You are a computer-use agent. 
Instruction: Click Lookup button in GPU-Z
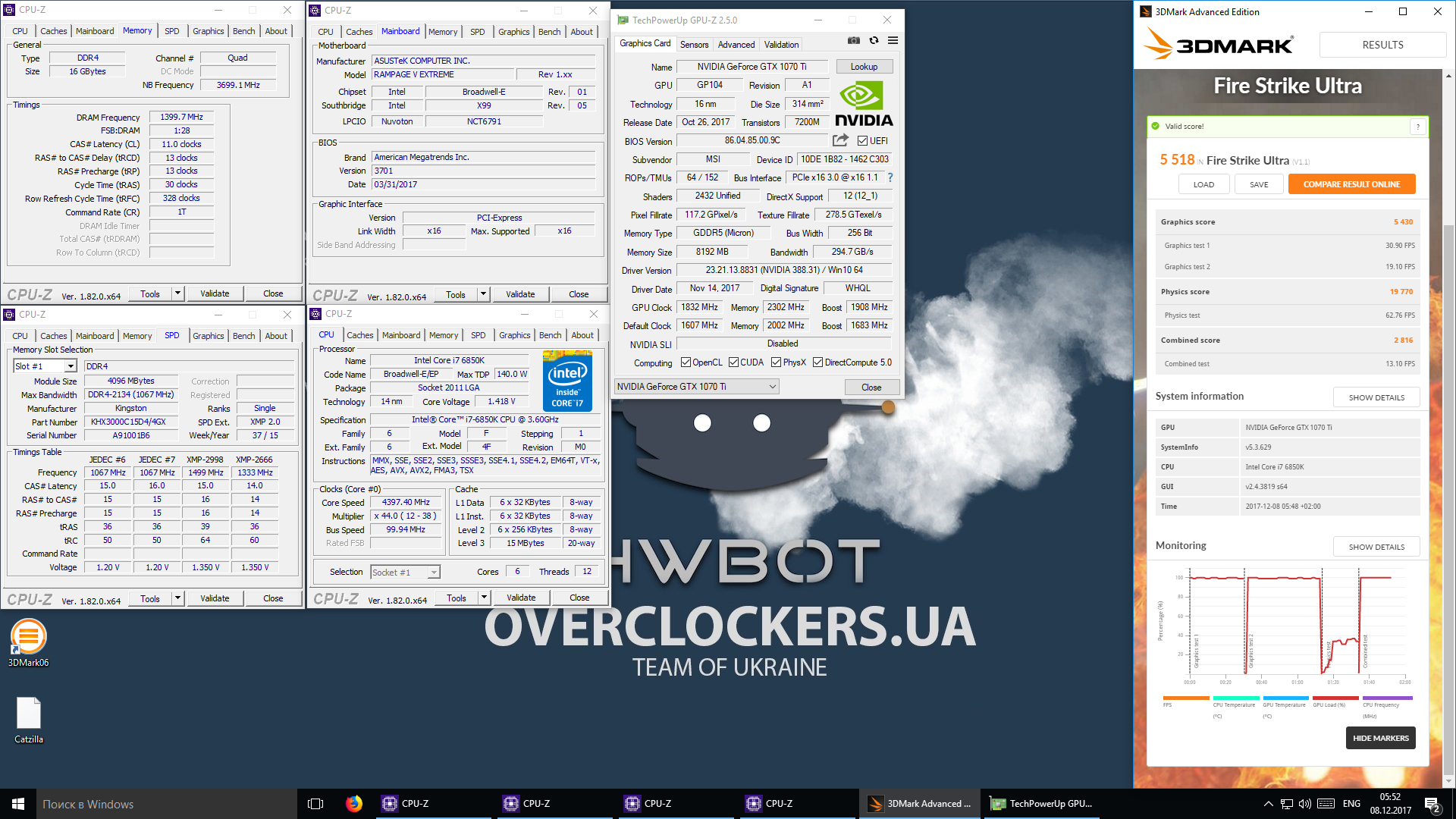pyautogui.click(x=864, y=67)
